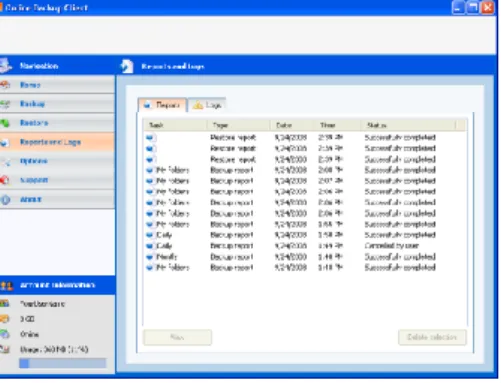Select the Weekly task name
This screenshot has width=501, height=383.
pos(166,257)
